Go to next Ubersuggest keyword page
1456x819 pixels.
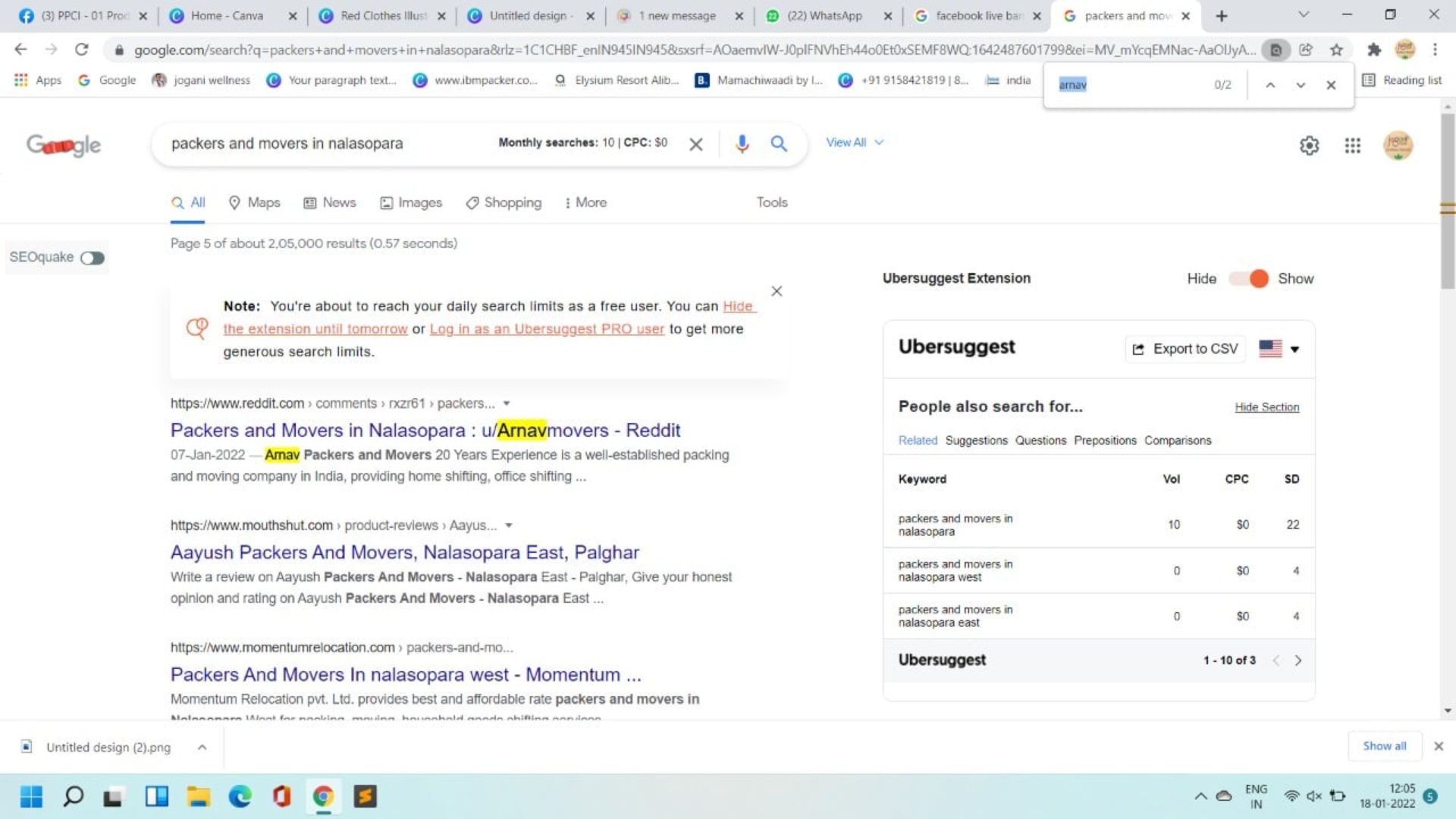[1298, 661]
